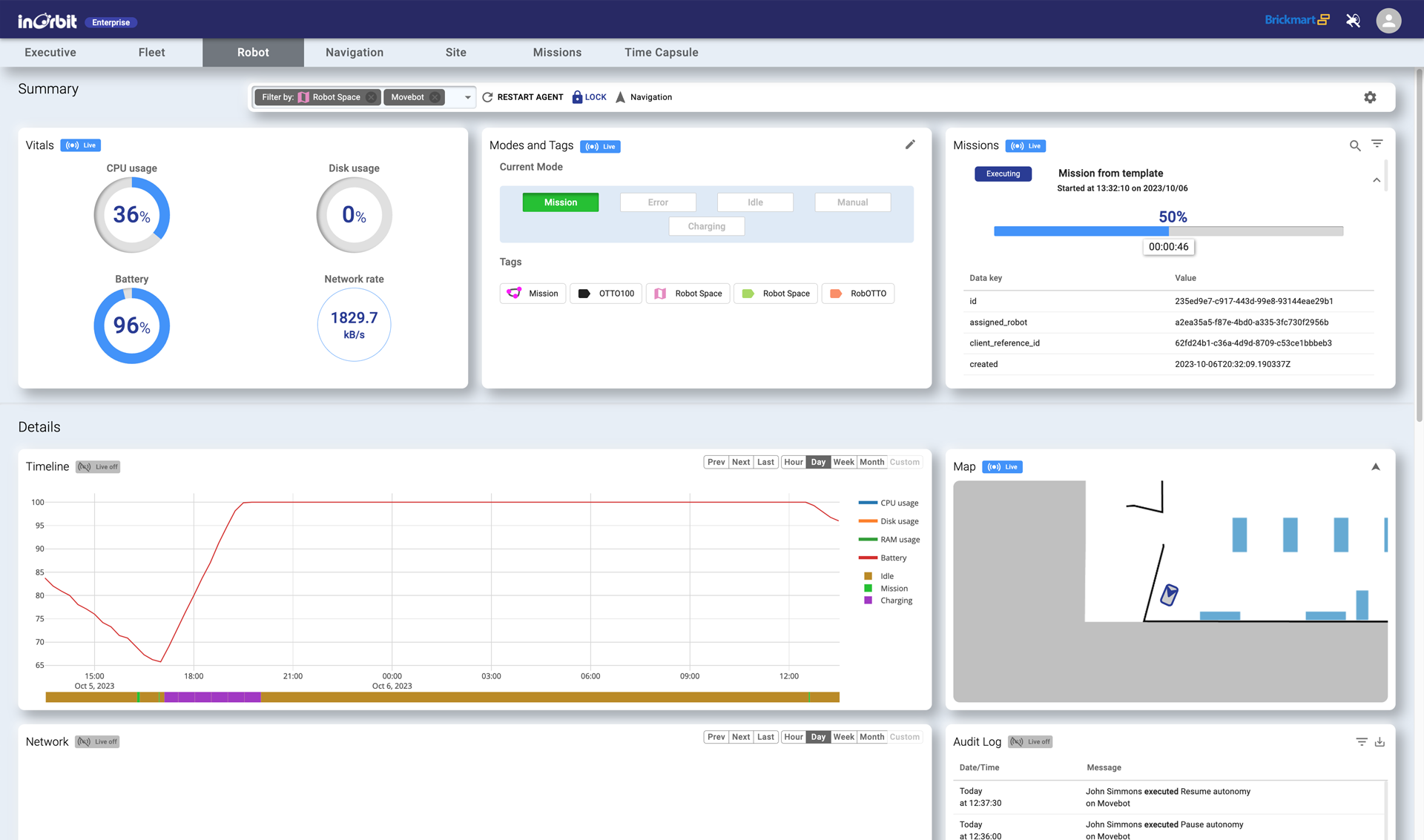The width and height of the screenshot is (1424, 840).
Task: Click the RESTART AGENT icon button
Action: pyautogui.click(x=488, y=97)
